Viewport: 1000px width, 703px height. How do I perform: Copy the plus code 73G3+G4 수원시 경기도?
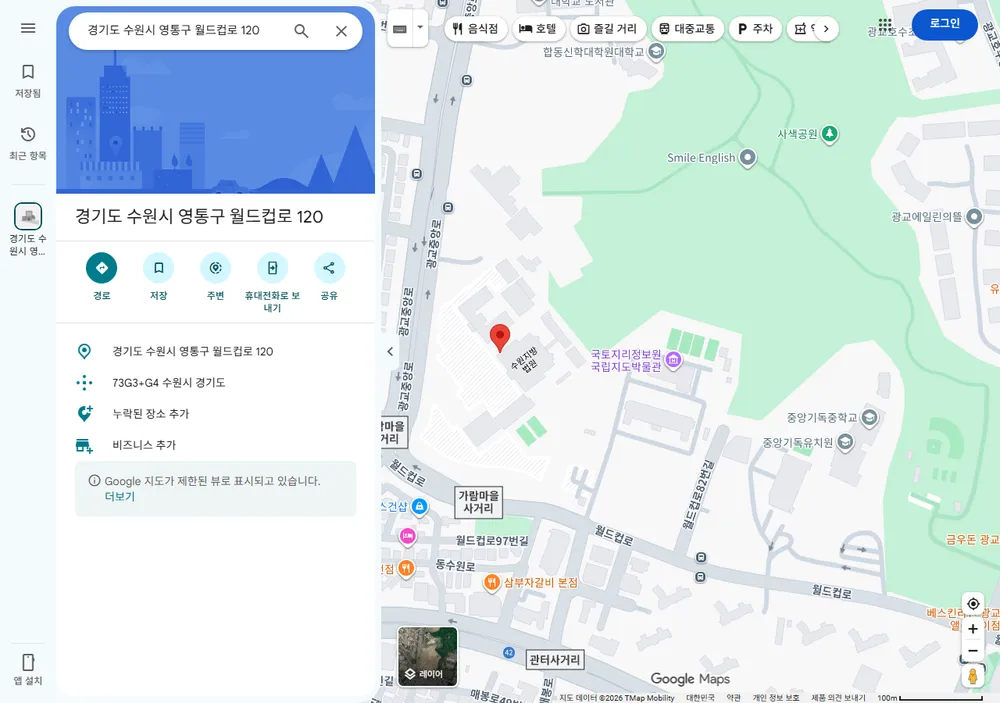216,382
